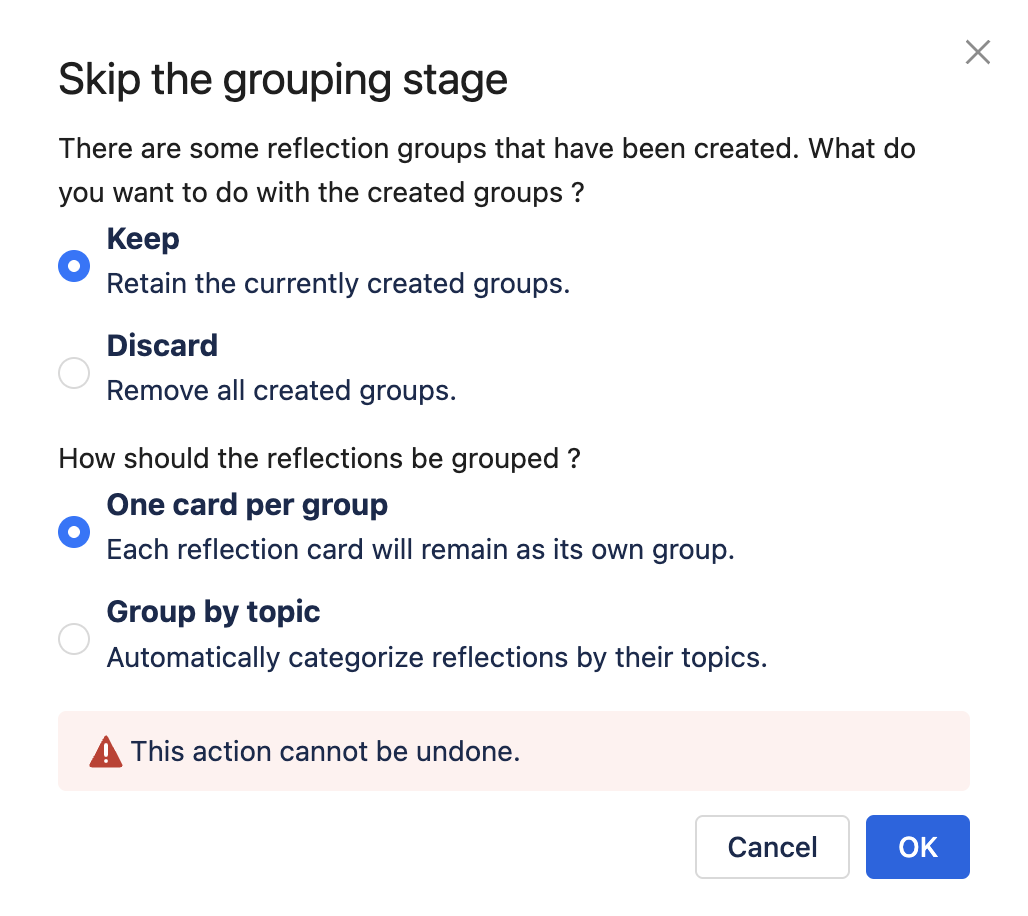Enable the Group by topic radio button
Viewport: 1028px width, 916px height.
[x=74, y=639]
